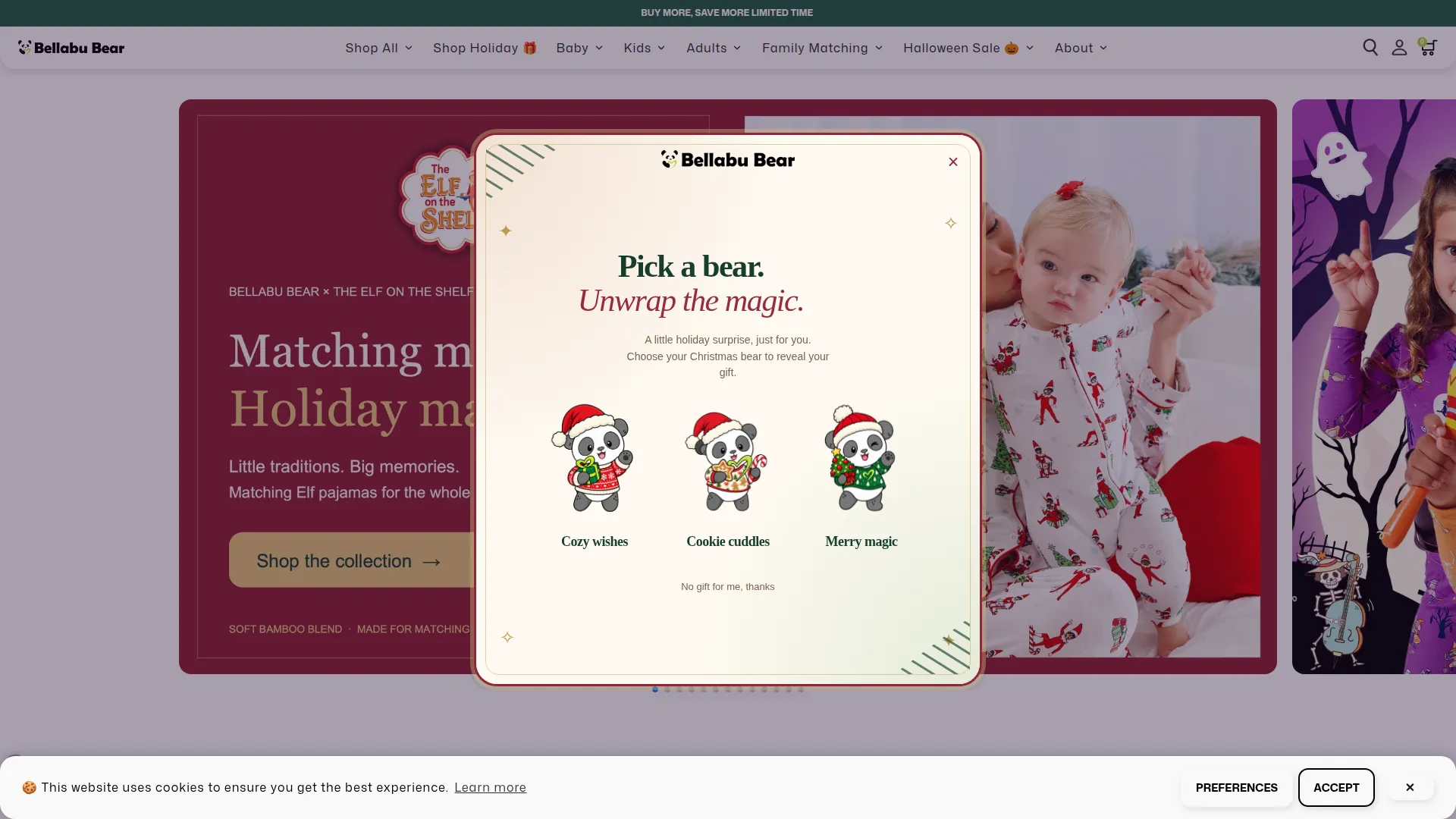The height and width of the screenshot is (819, 1456).
Task: Click the Pick a bear. heading
Action: [691, 266]
